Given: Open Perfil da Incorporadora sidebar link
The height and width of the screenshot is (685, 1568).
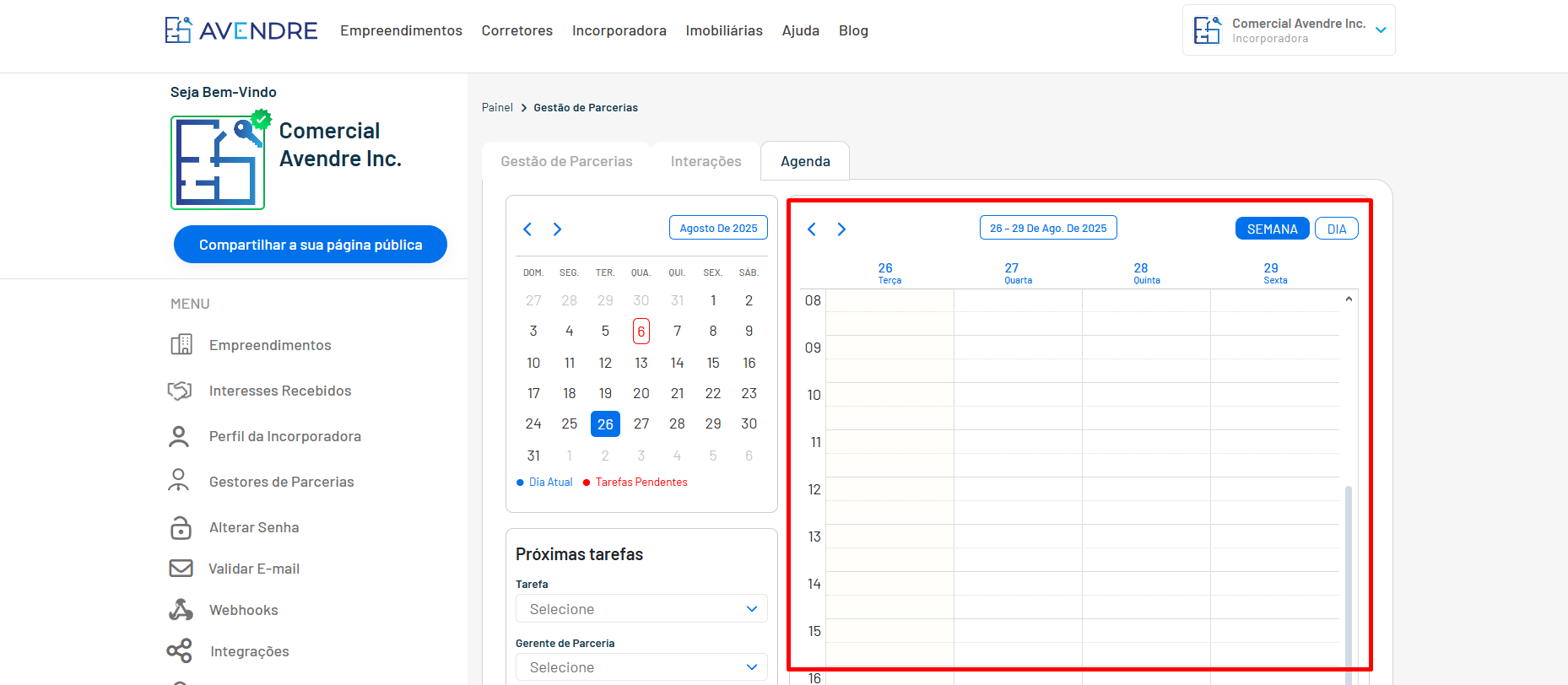Looking at the screenshot, I should (x=285, y=436).
